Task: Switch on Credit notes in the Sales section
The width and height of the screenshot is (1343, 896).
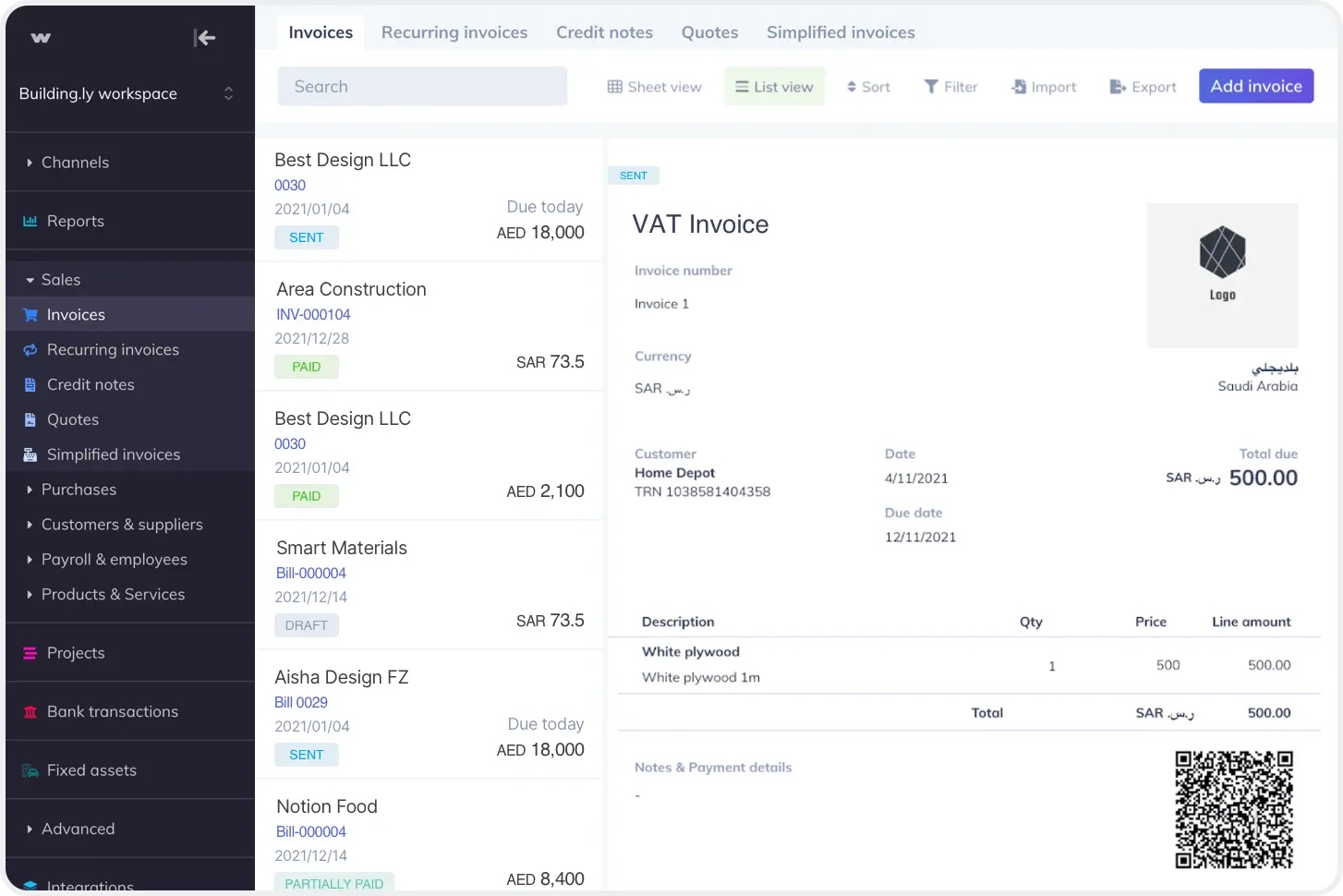Action: 90,384
